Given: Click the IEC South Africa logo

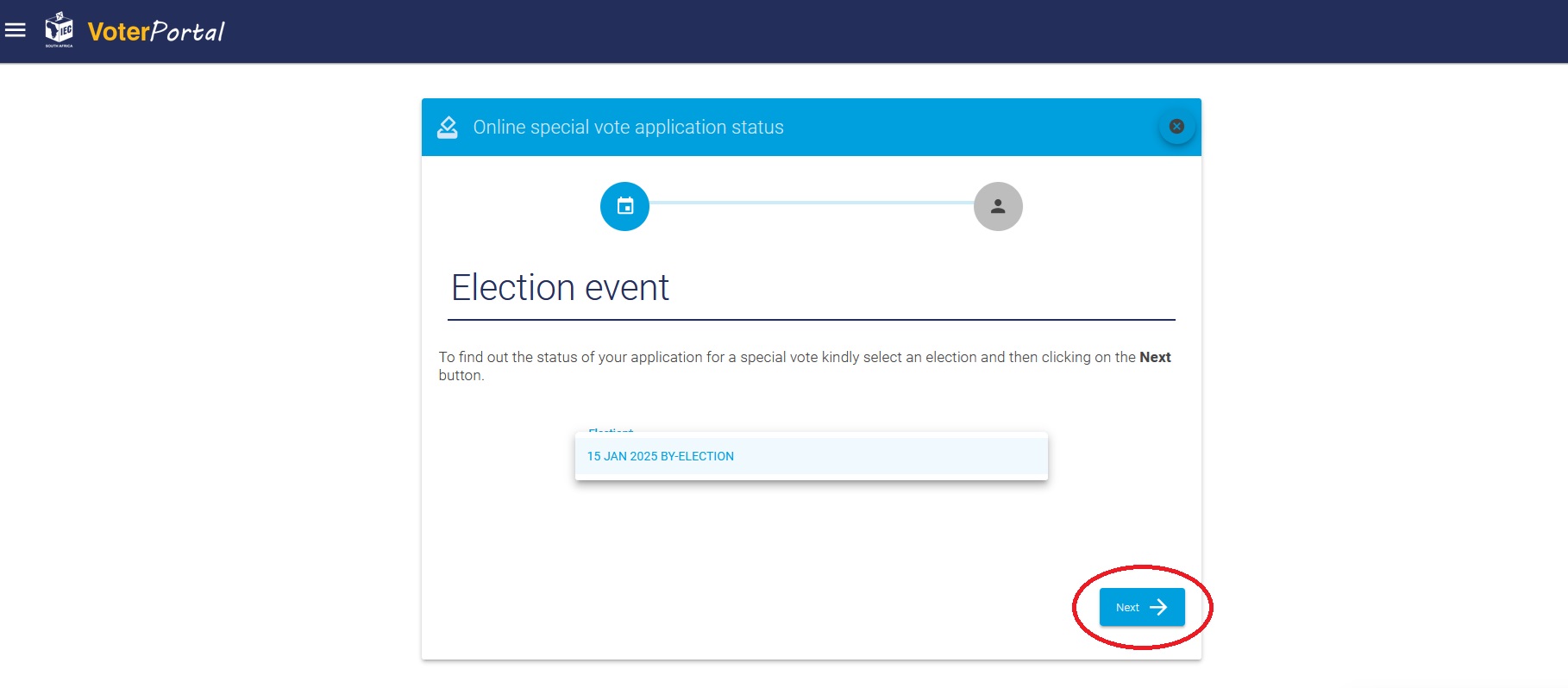Looking at the screenshot, I should click(59, 29).
